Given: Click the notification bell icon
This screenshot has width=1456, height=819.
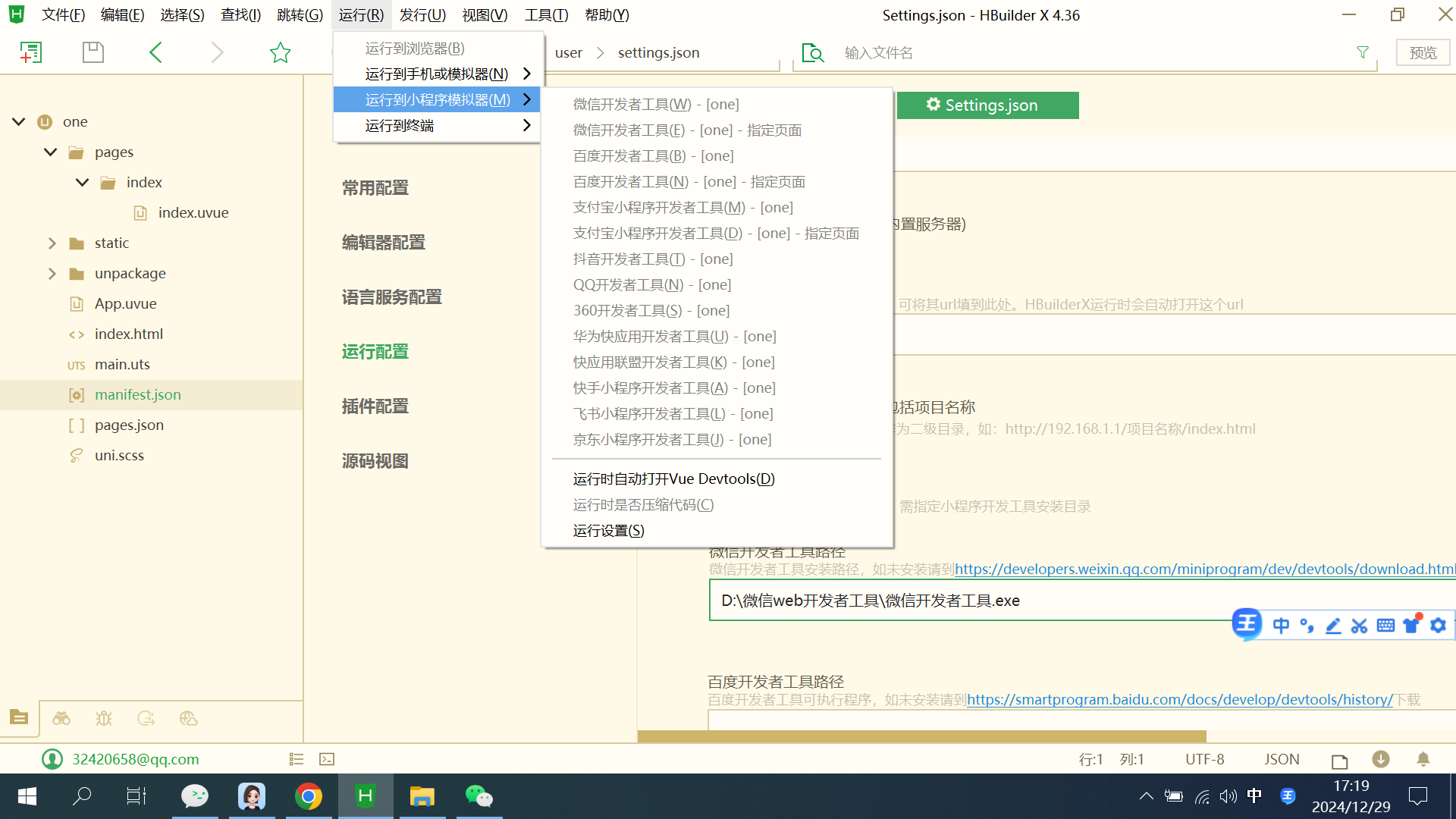Looking at the screenshot, I should [x=1423, y=759].
